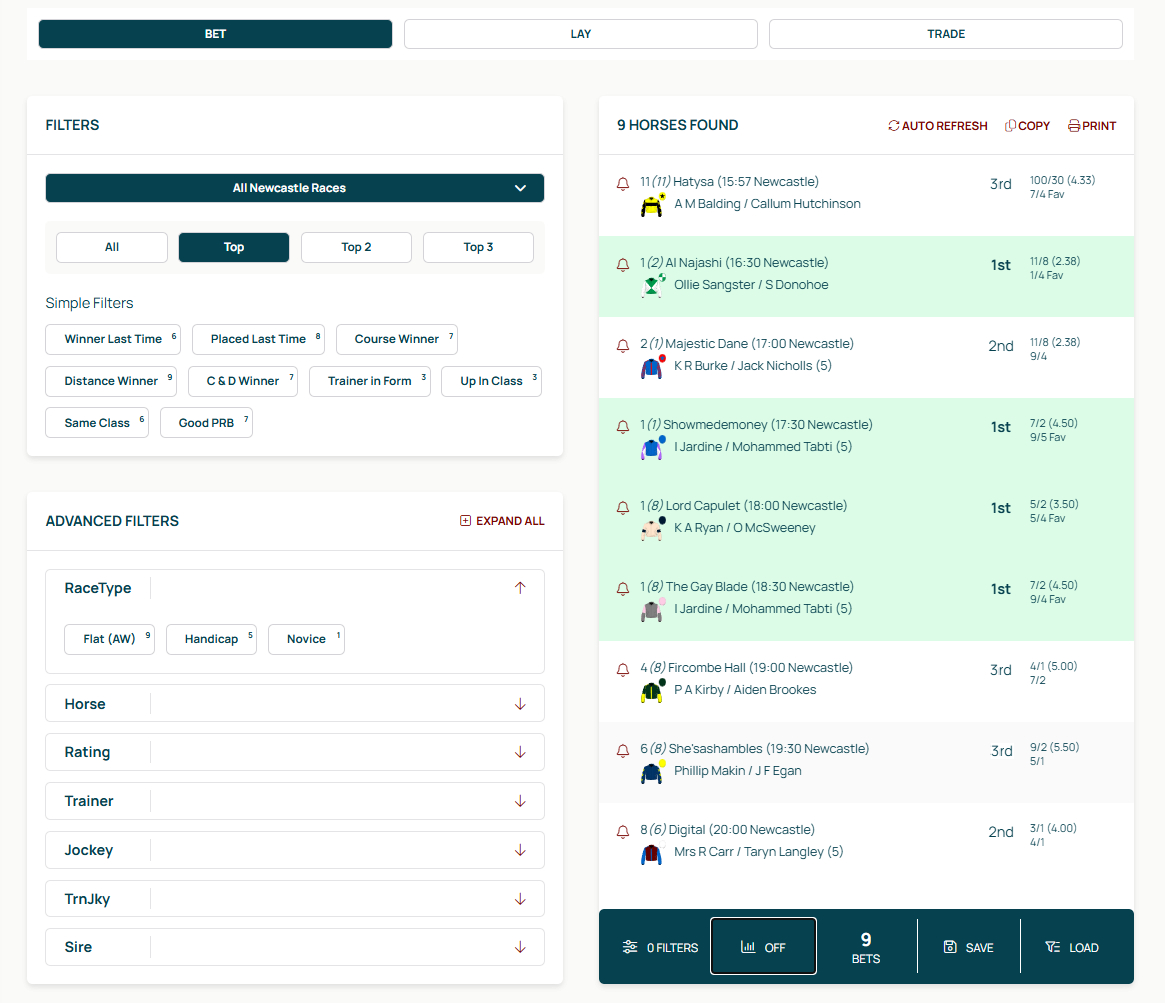1165x1003 pixels.
Task: Click the Copy icon above the horse list
Action: [1011, 125]
